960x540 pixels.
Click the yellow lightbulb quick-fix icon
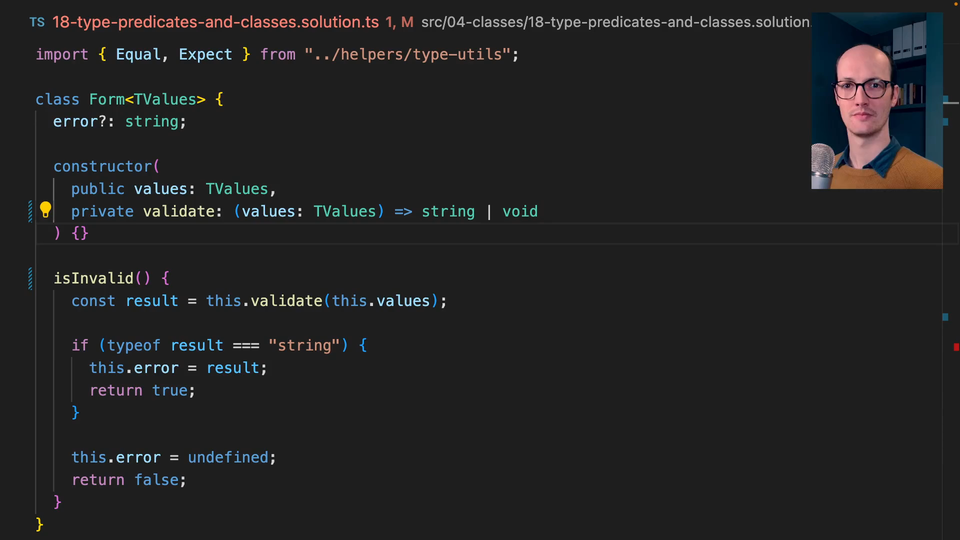[x=45, y=210]
